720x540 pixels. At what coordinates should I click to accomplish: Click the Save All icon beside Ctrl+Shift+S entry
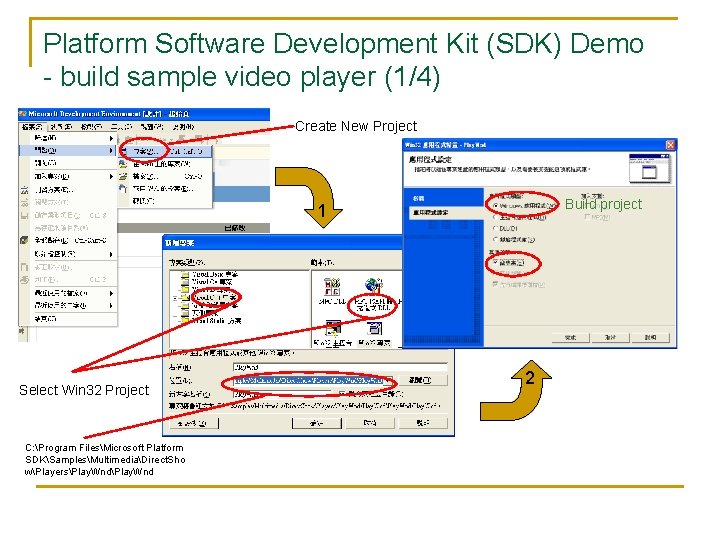pyautogui.click(x=24, y=240)
